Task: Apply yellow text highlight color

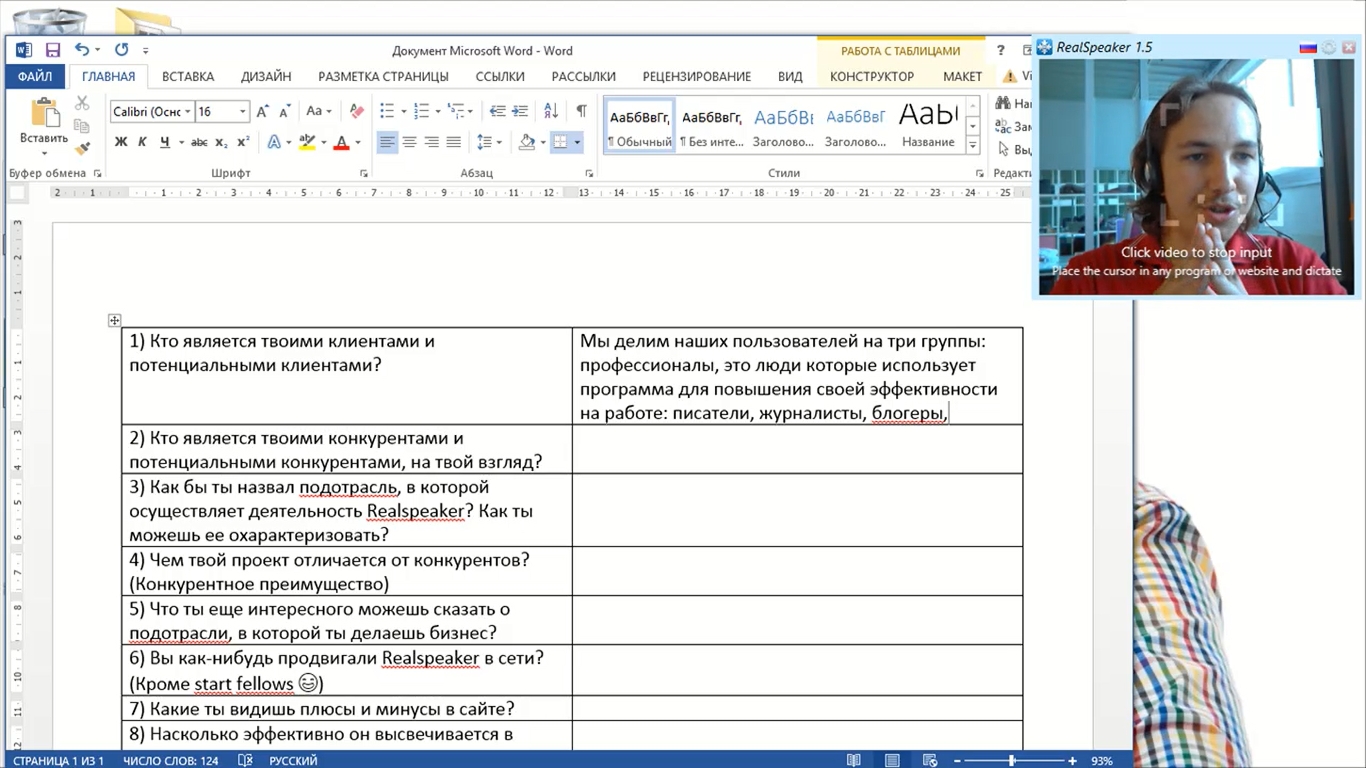Action: pyautogui.click(x=307, y=142)
